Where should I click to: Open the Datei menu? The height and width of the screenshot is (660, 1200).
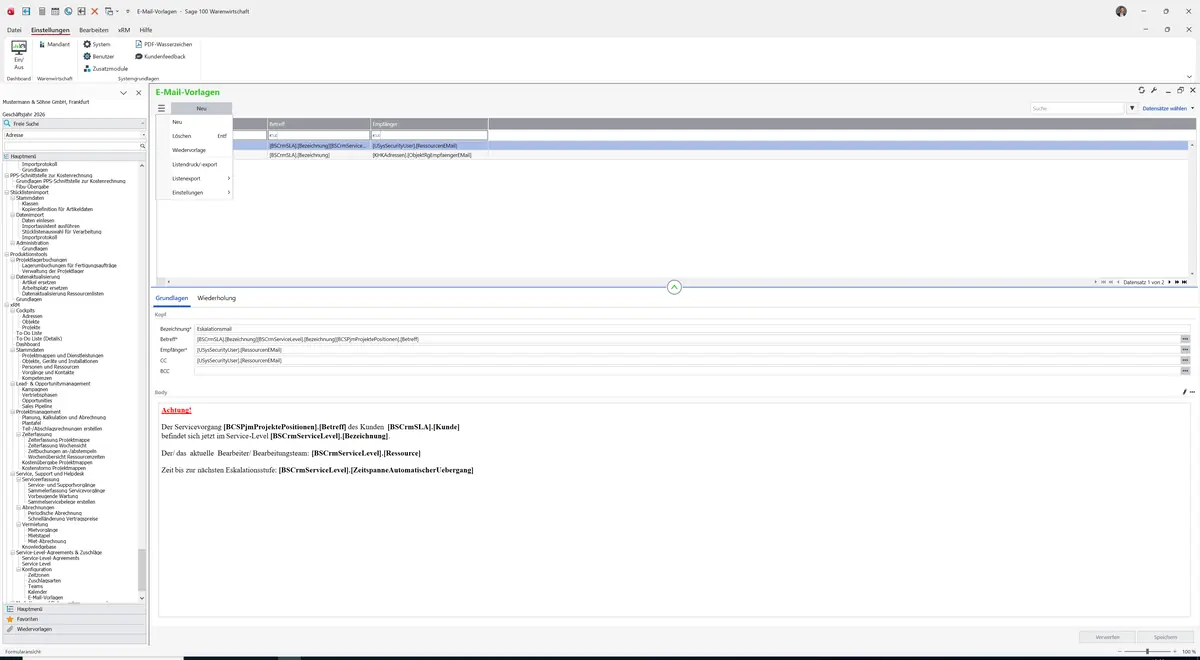(14, 30)
